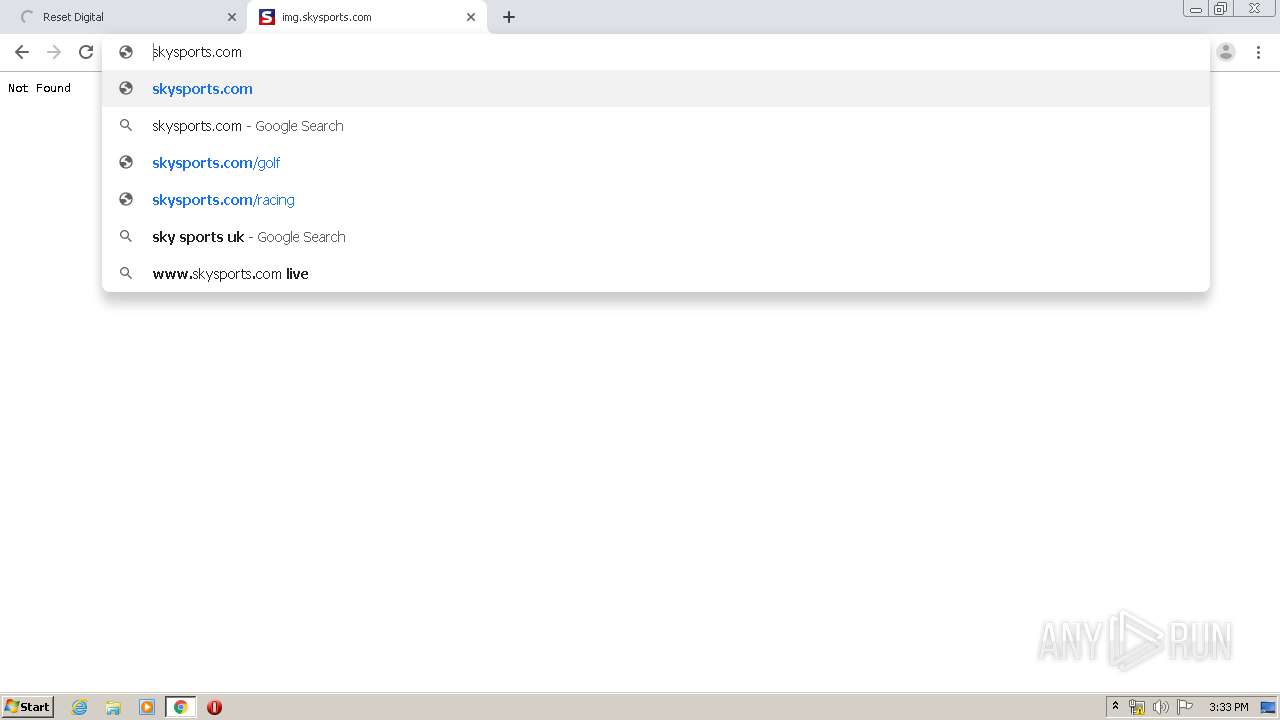Screen dimensions: 1280x720
Task: Click the 3:33 PM taskbar clock
Action: point(1228,707)
